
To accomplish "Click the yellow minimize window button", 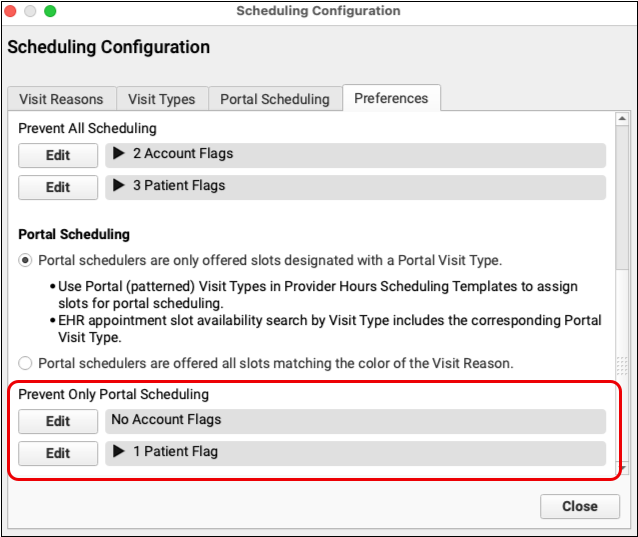I will [x=31, y=11].
